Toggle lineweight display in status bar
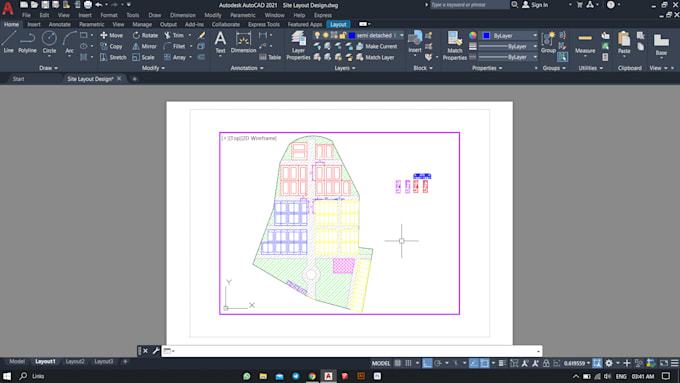The image size is (680, 383). tap(502, 363)
